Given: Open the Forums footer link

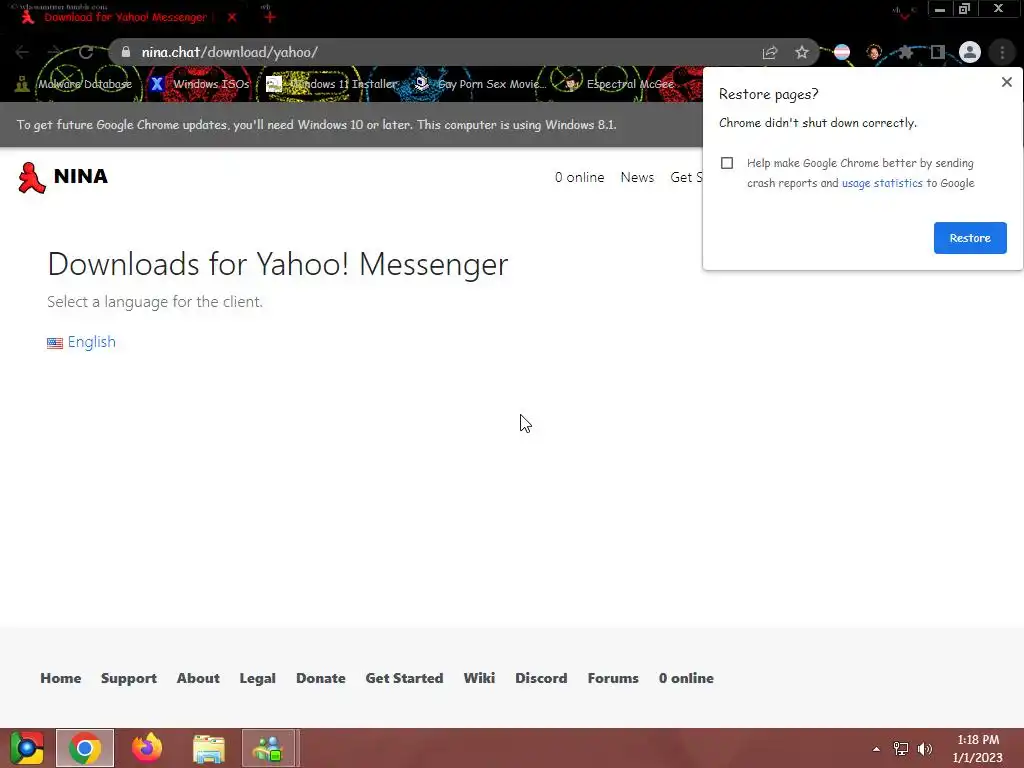Looking at the screenshot, I should (x=613, y=678).
